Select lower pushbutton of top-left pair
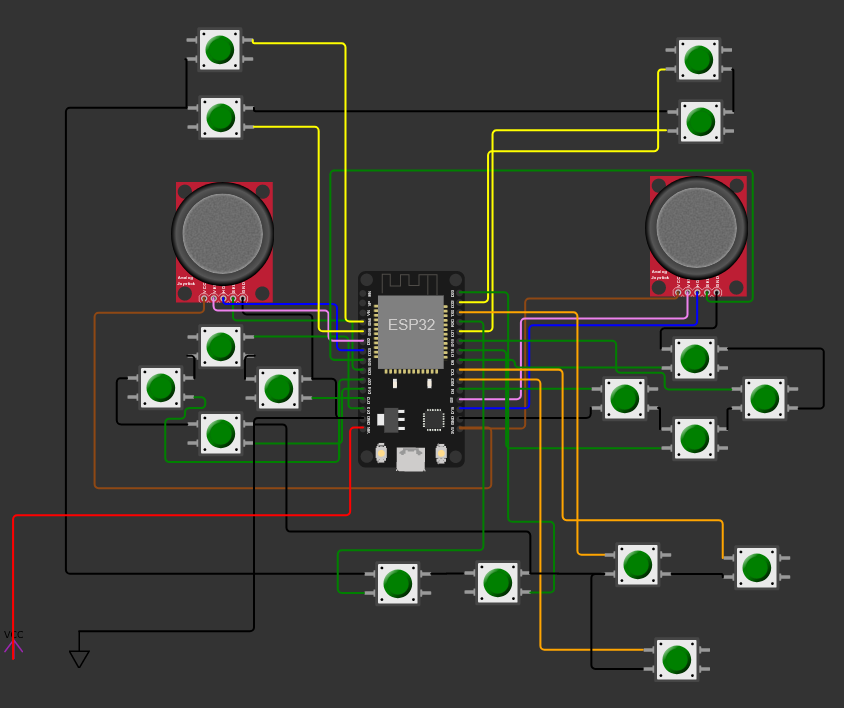This screenshot has width=844, height=708. coord(221,117)
